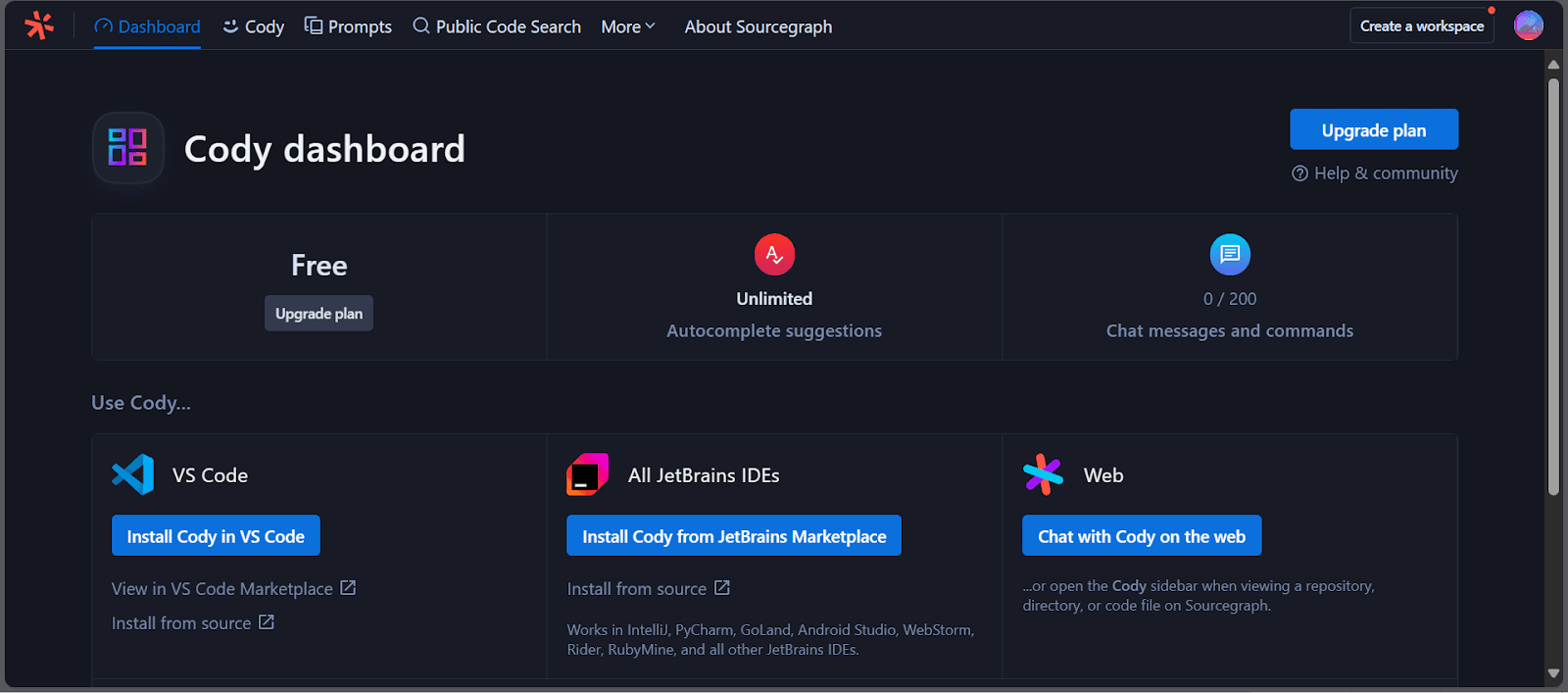
Task: Click the blue chat messages icon
Action: click(1230, 255)
